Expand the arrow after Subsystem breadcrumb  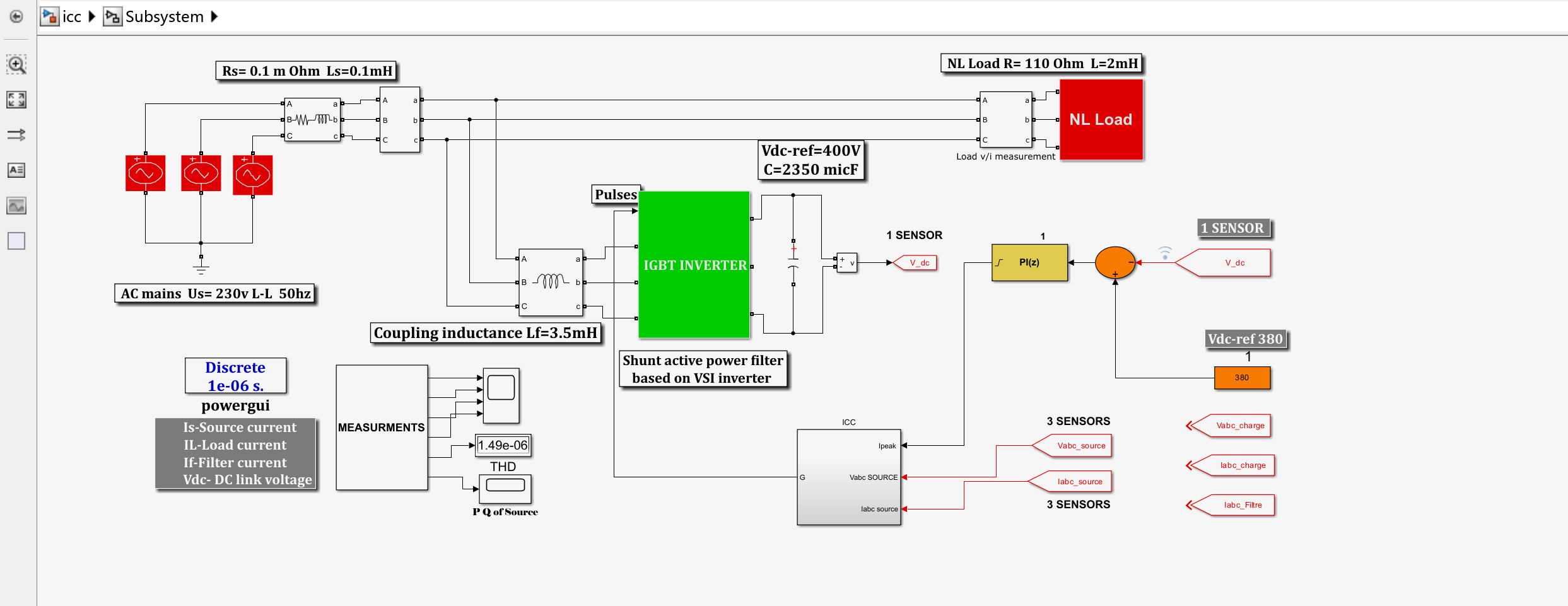pos(214,16)
